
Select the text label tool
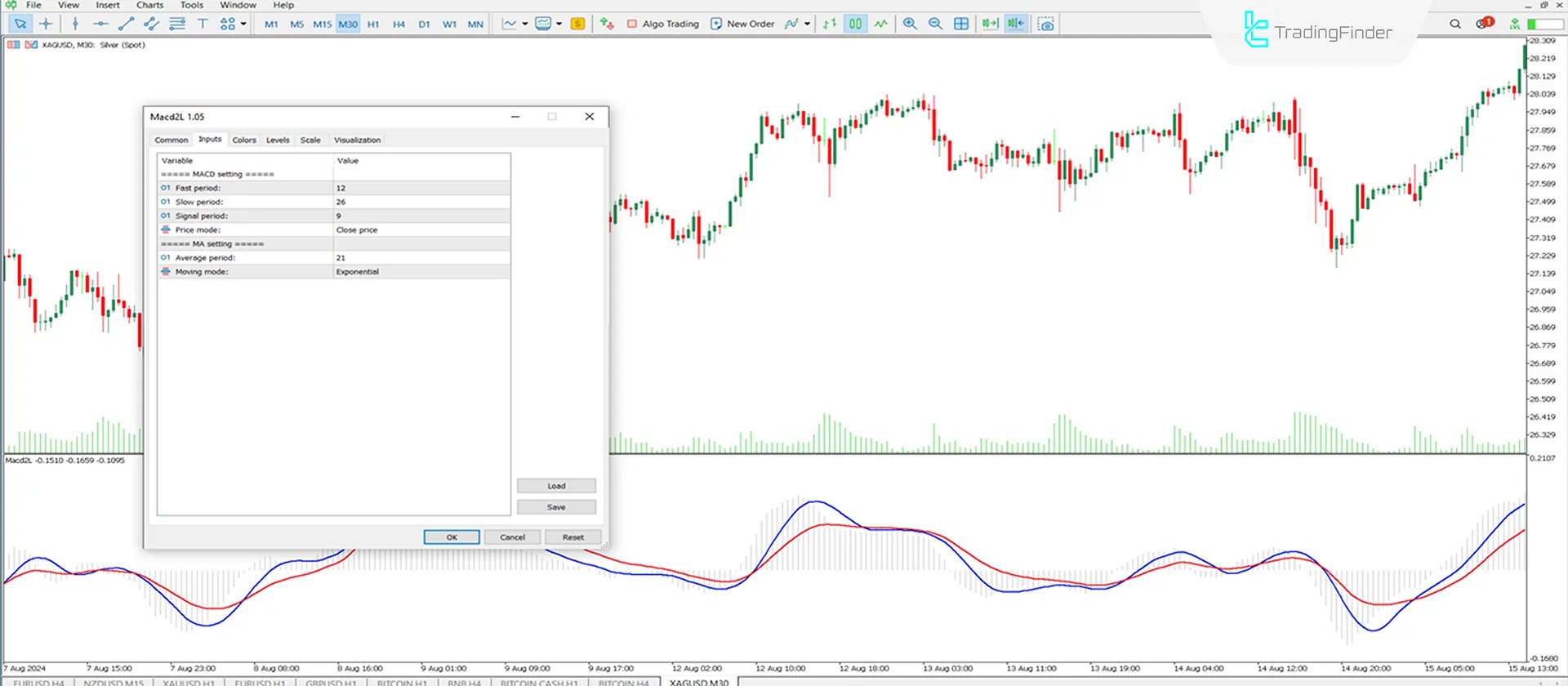tap(203, 24)
